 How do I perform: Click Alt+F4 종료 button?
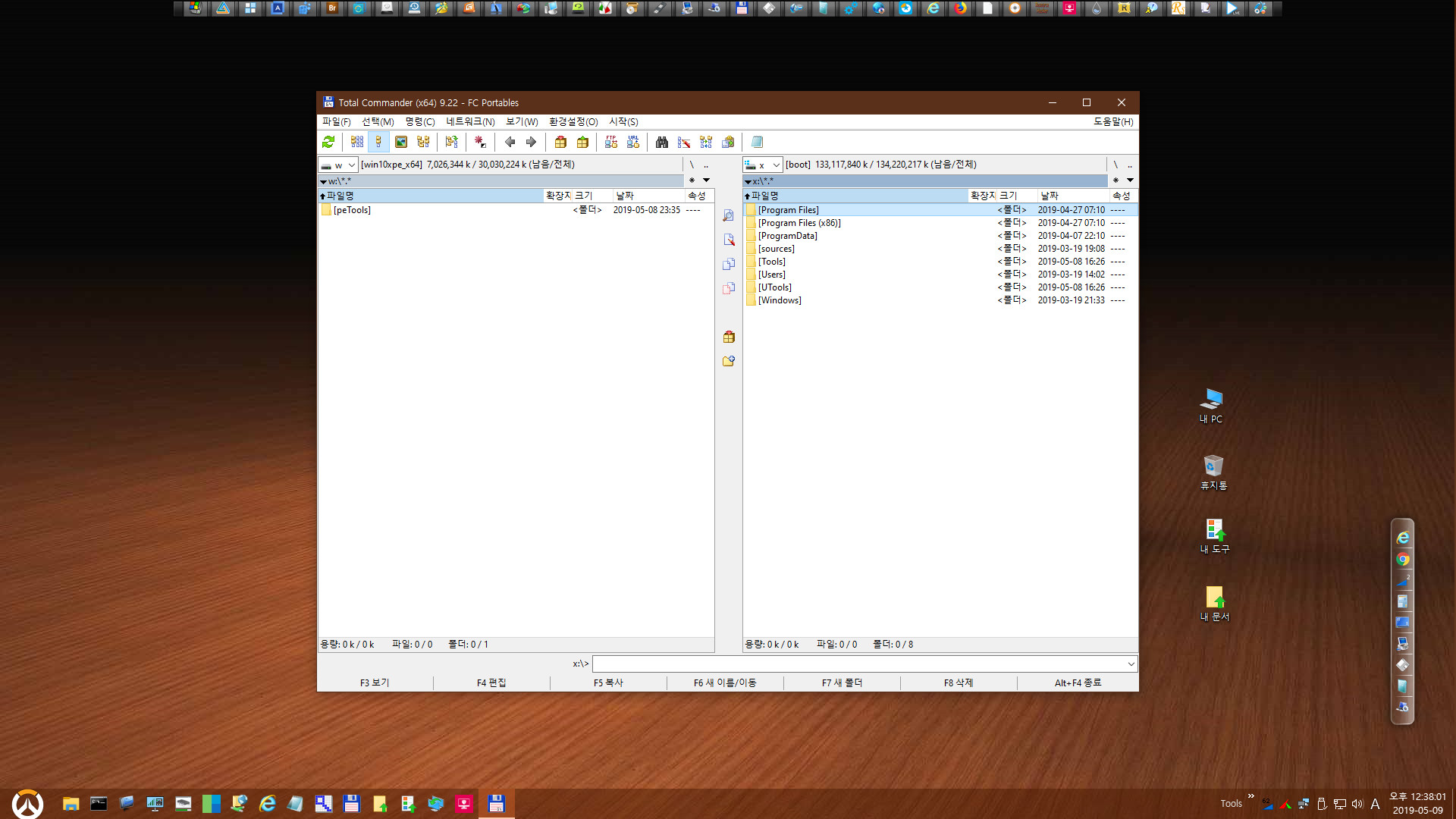[x=1078, y=682]
